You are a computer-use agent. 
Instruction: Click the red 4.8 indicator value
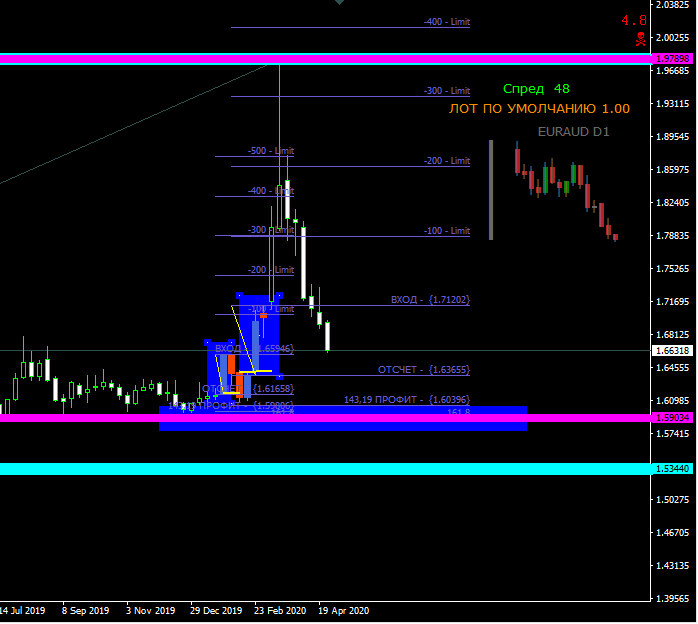633,20
